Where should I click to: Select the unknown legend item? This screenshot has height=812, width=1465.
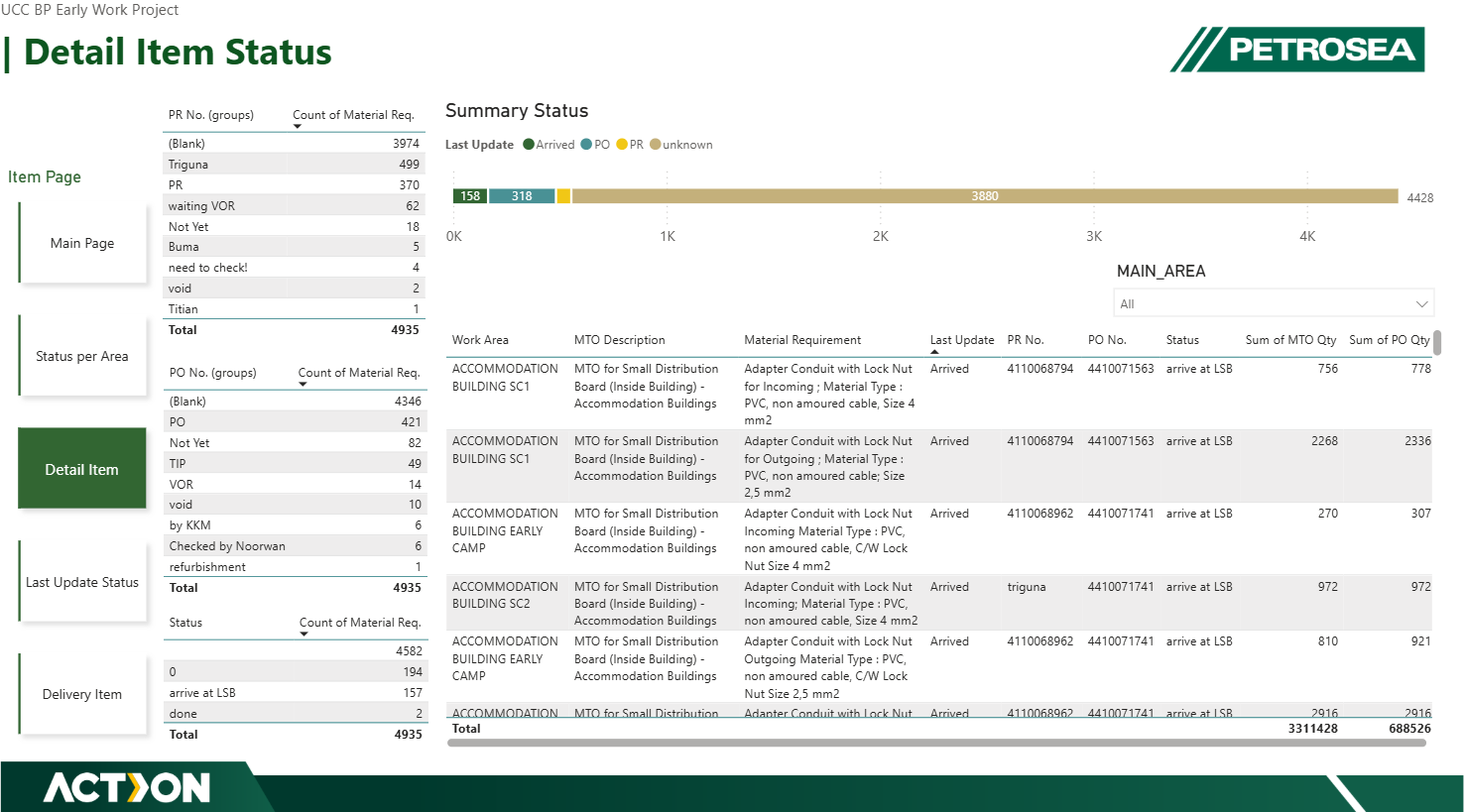pyautogui.click(x=681, y=145)
